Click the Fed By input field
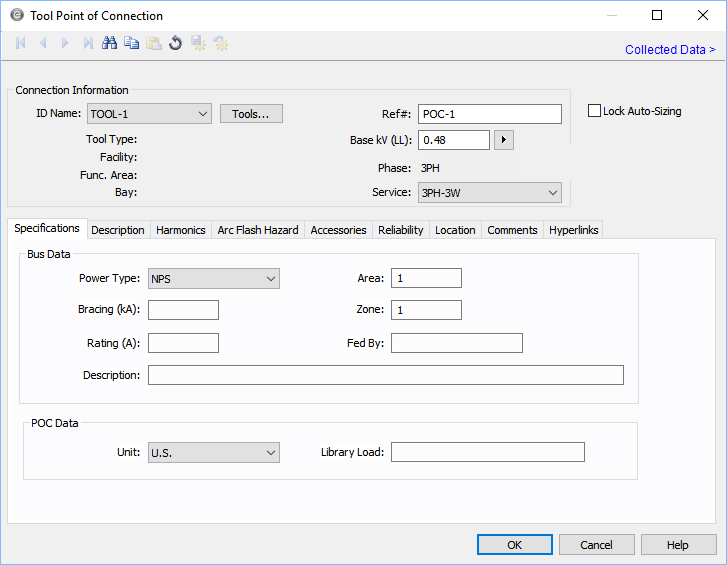The height and width of the screenshot is (565, 727). 457,343
